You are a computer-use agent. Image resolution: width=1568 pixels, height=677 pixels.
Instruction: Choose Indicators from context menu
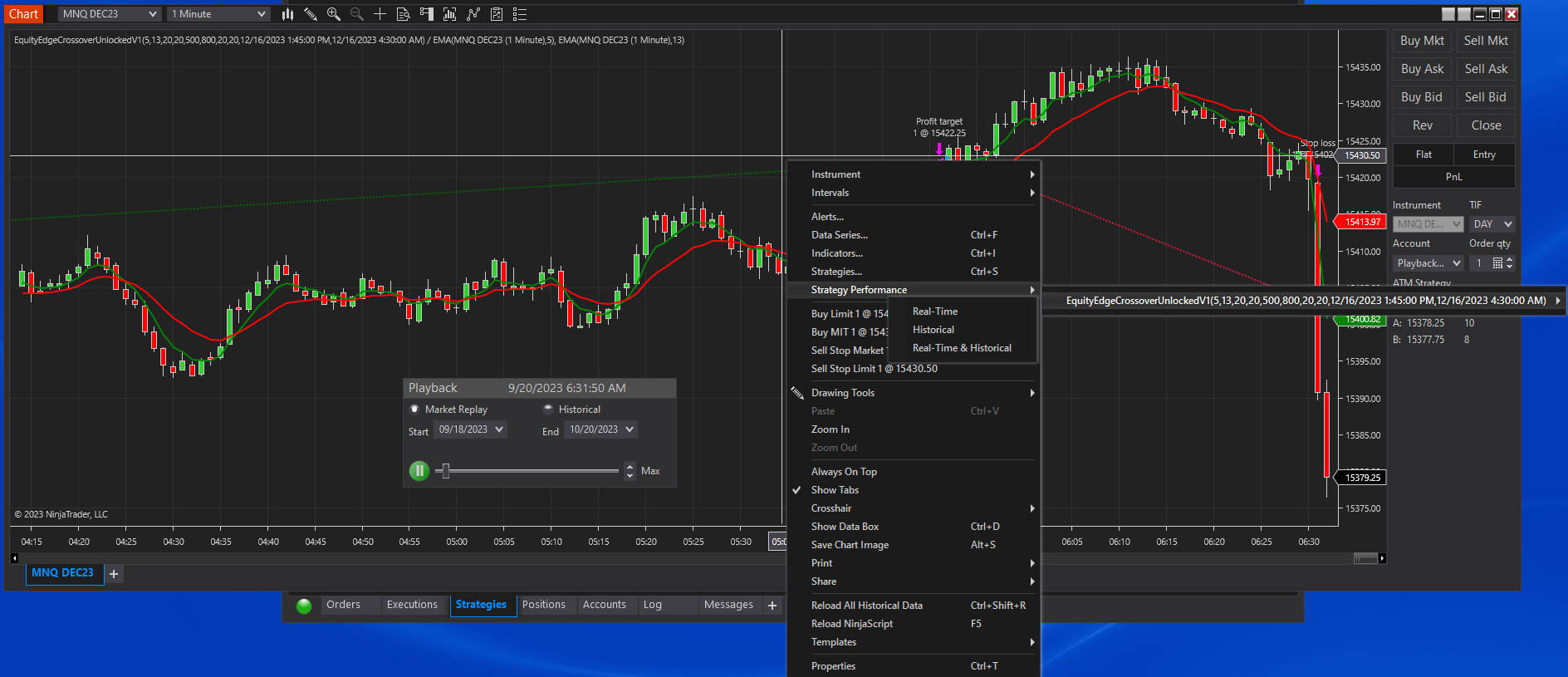(x=914, y=253)
